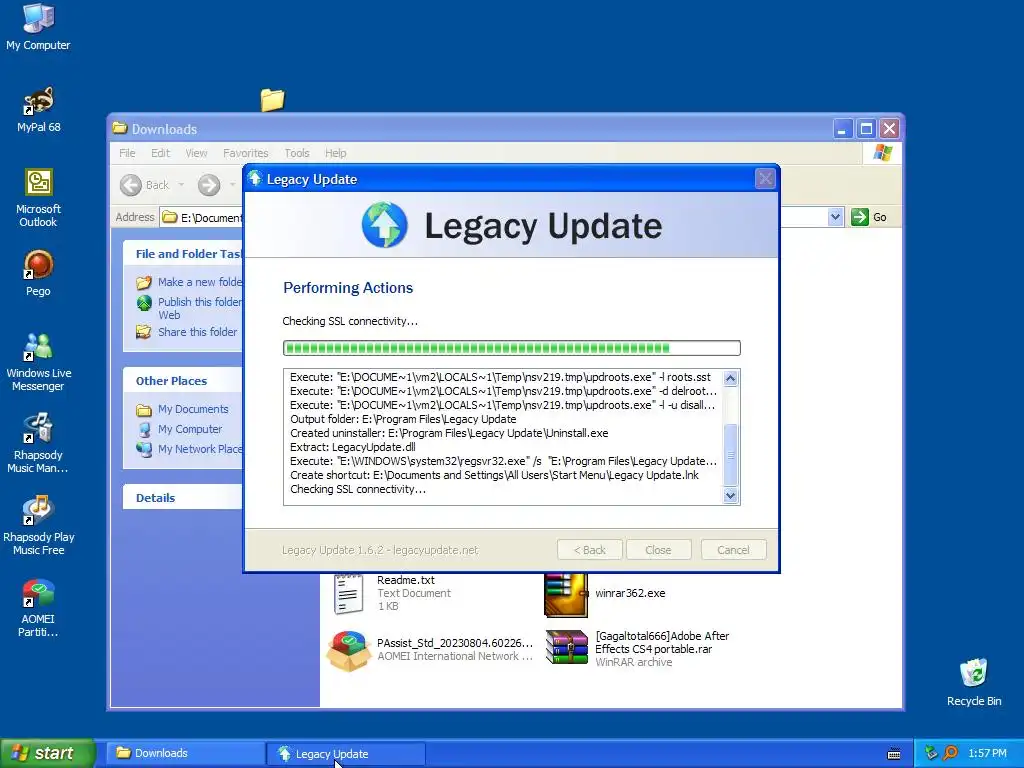Select the Adobe After Effects CS4 rar archive icon
The image size is (1024, 768).
566,647
